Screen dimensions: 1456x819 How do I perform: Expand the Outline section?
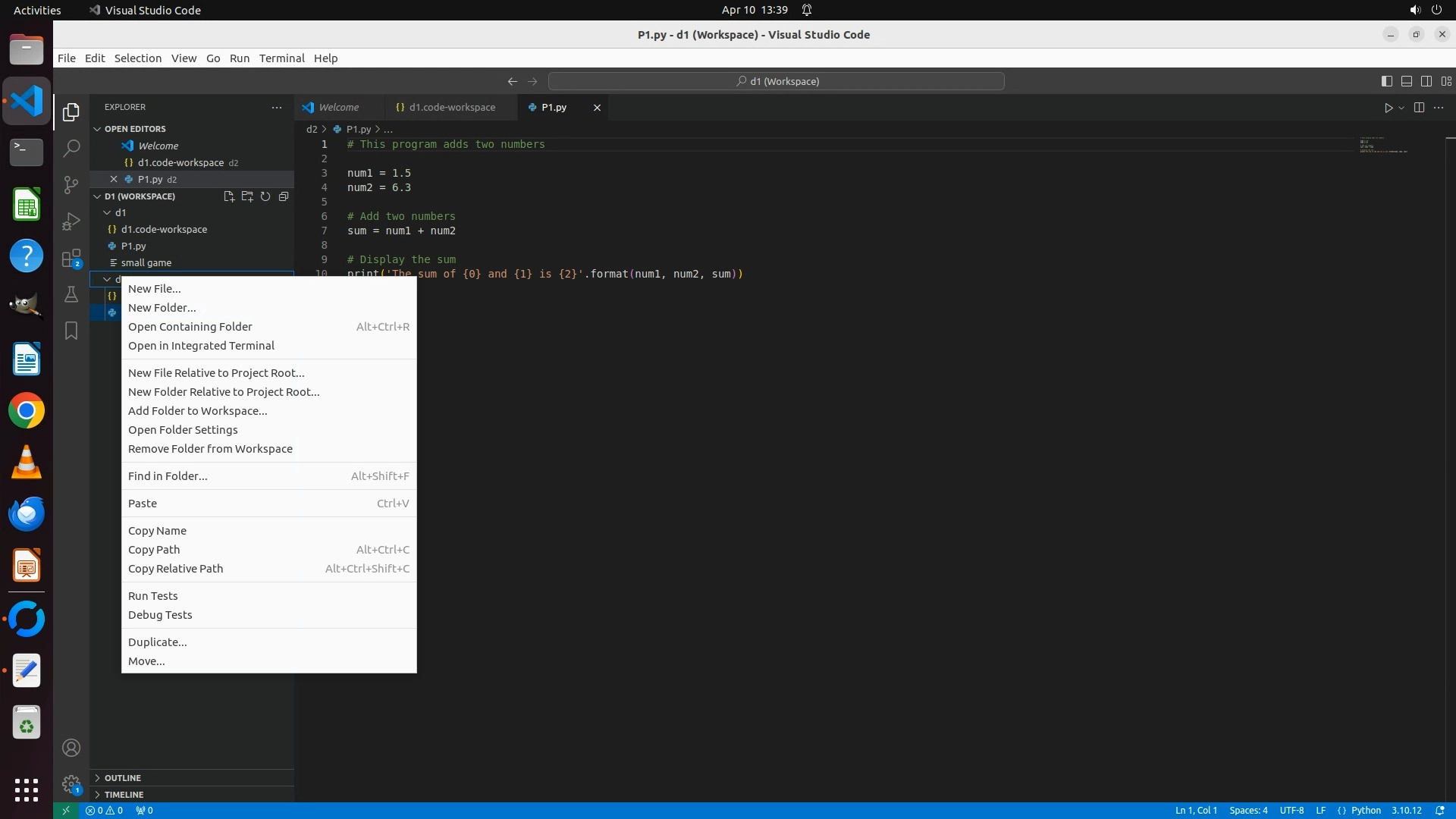pyautogui.click(x=123, y=778)
